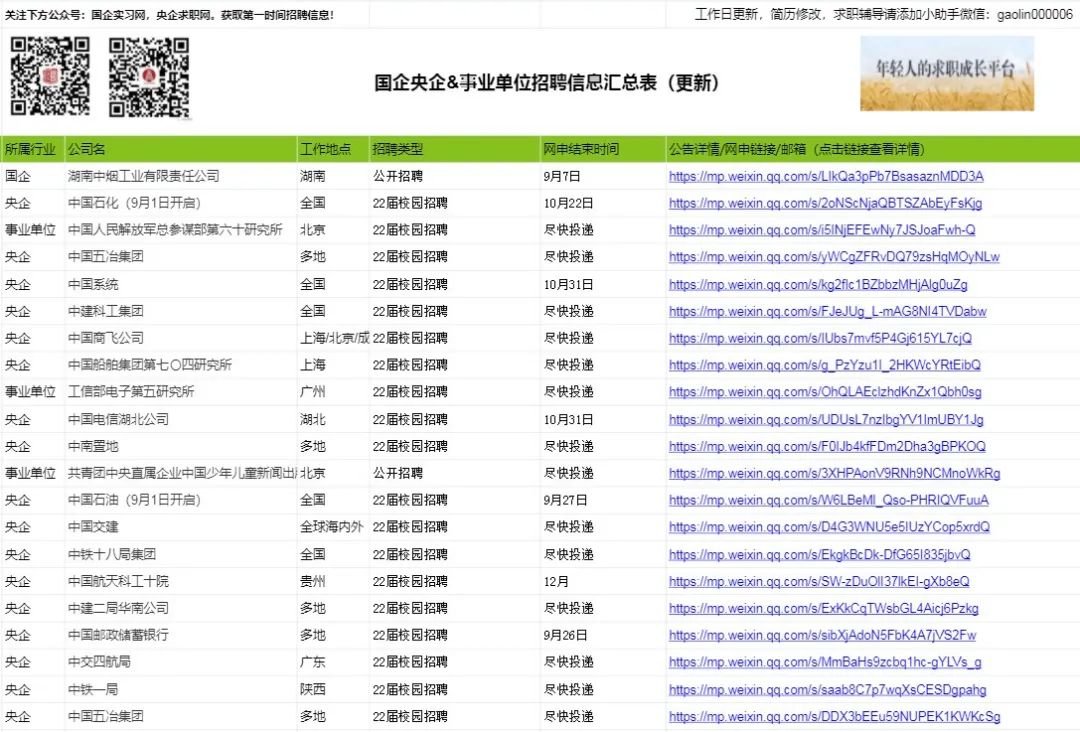Open the link for 中国船舶集团第七〇四研究所
Image resolution: width=1080 pixels, height=732 pixels.
[x=824, y=366]
